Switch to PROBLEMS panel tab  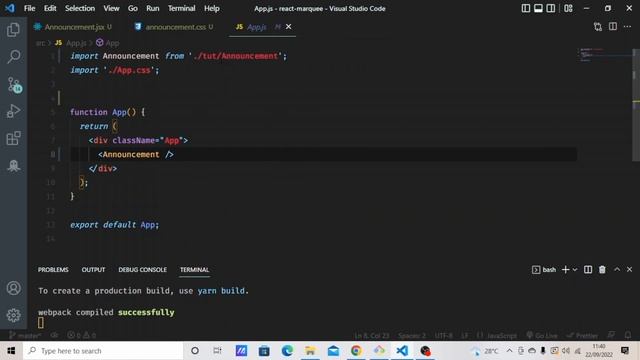53,270
